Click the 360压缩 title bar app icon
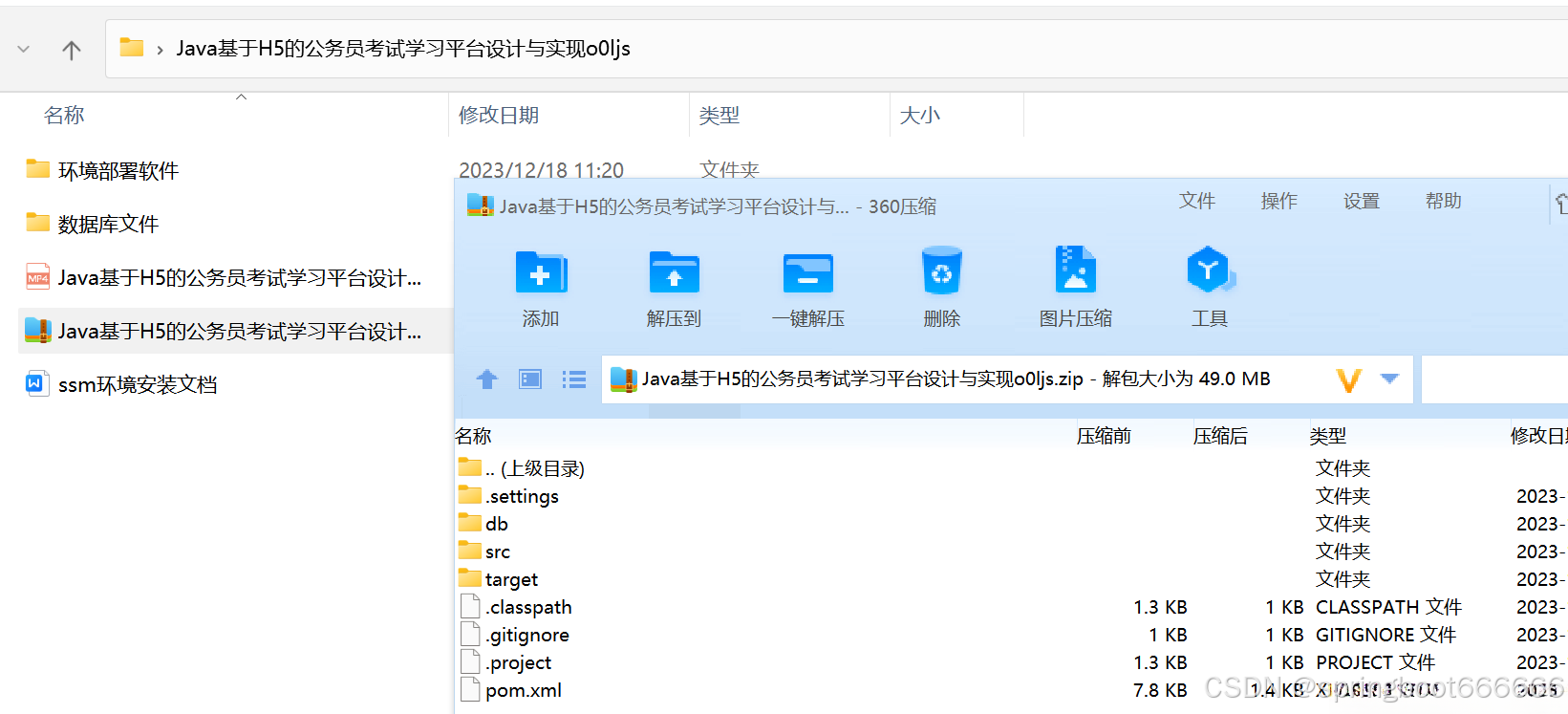The height and width of the screenshot is (714, 1568). coord(480,205)
